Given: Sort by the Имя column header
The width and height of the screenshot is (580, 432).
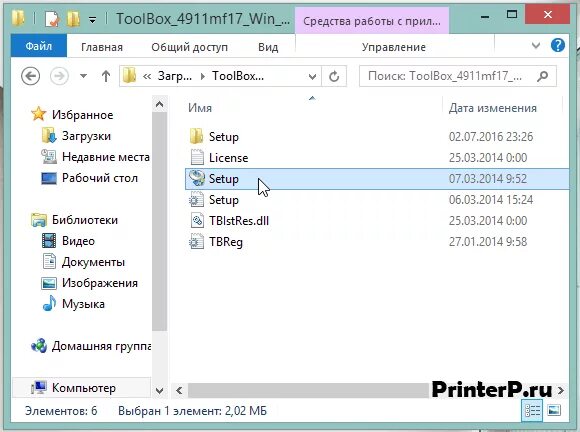Looking at the screenshot, I should tap(200, 108).
